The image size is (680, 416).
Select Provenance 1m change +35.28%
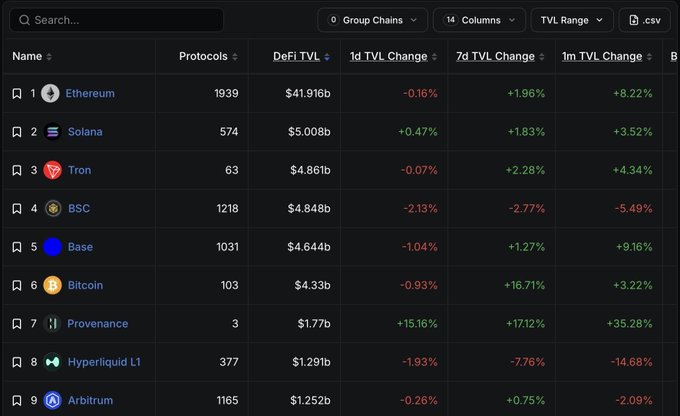point(630,324)
